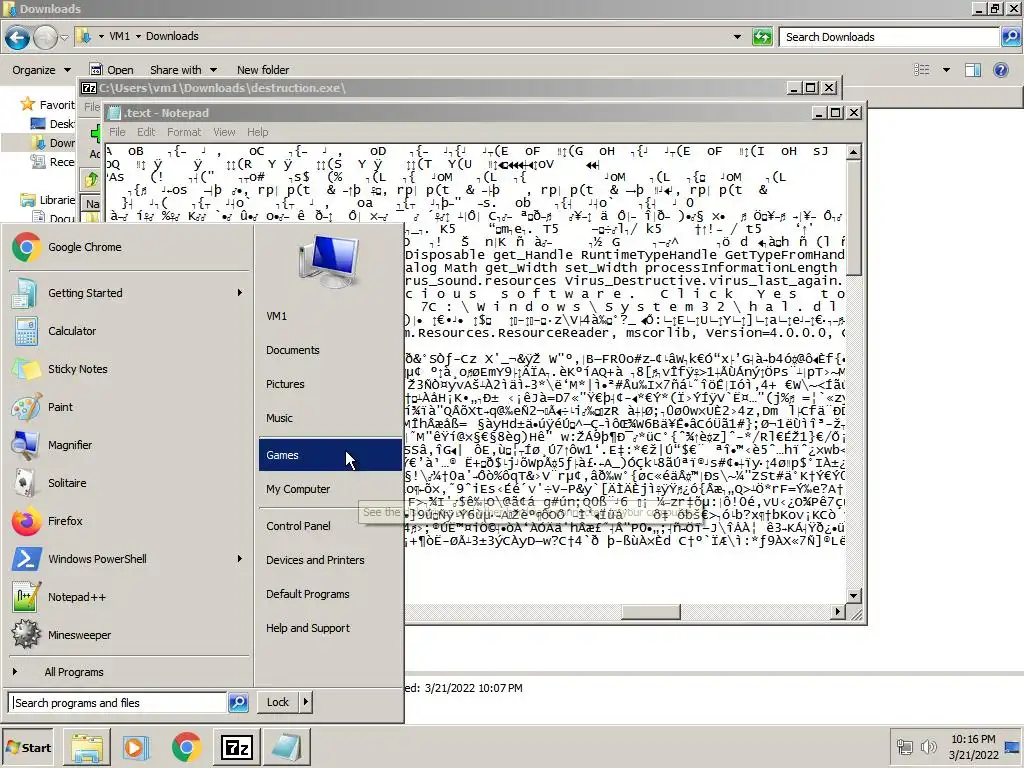Image resolution: width=1024 pixels, height=768 pixels.
Task: Click the Explorer back navigation arrow
Action: point(18,38)
